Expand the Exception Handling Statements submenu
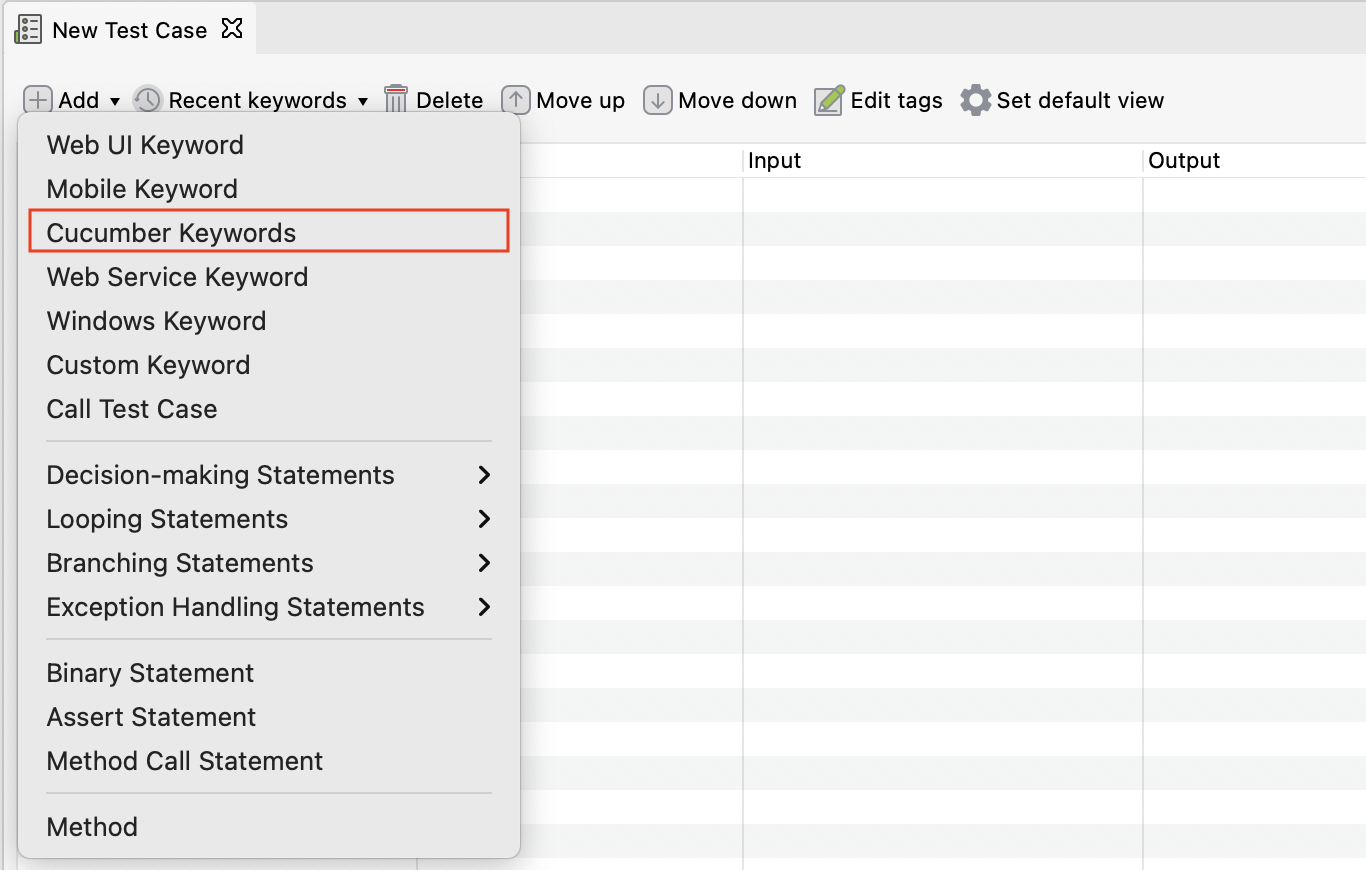 [x=484, y=607]
